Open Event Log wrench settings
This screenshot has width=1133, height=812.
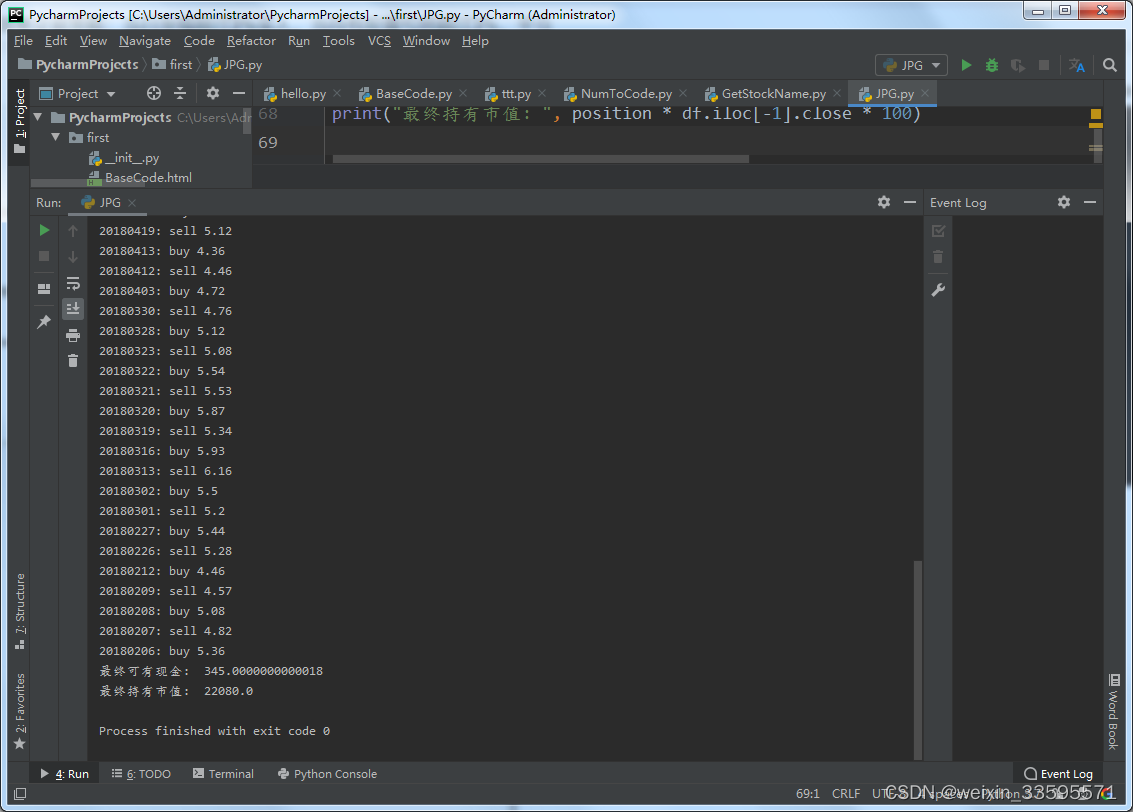938,290
